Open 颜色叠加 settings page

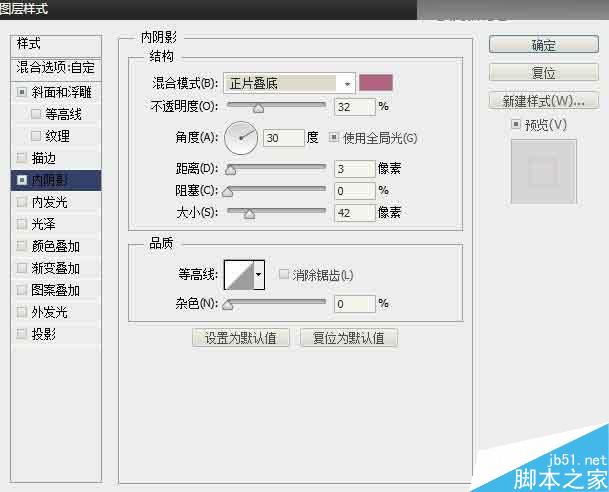56,246
